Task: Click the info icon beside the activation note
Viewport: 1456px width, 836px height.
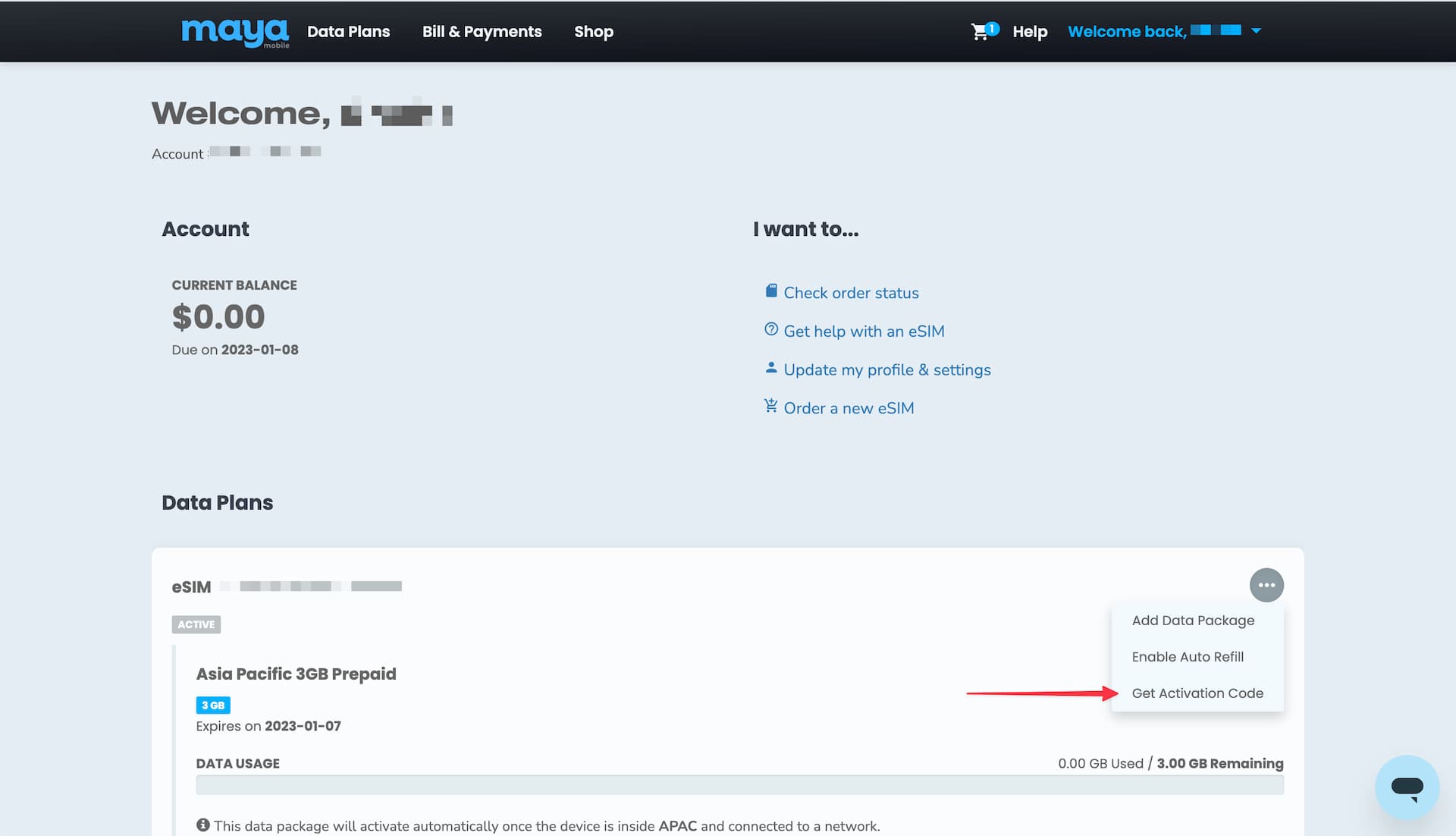Action: coord(203,825)
